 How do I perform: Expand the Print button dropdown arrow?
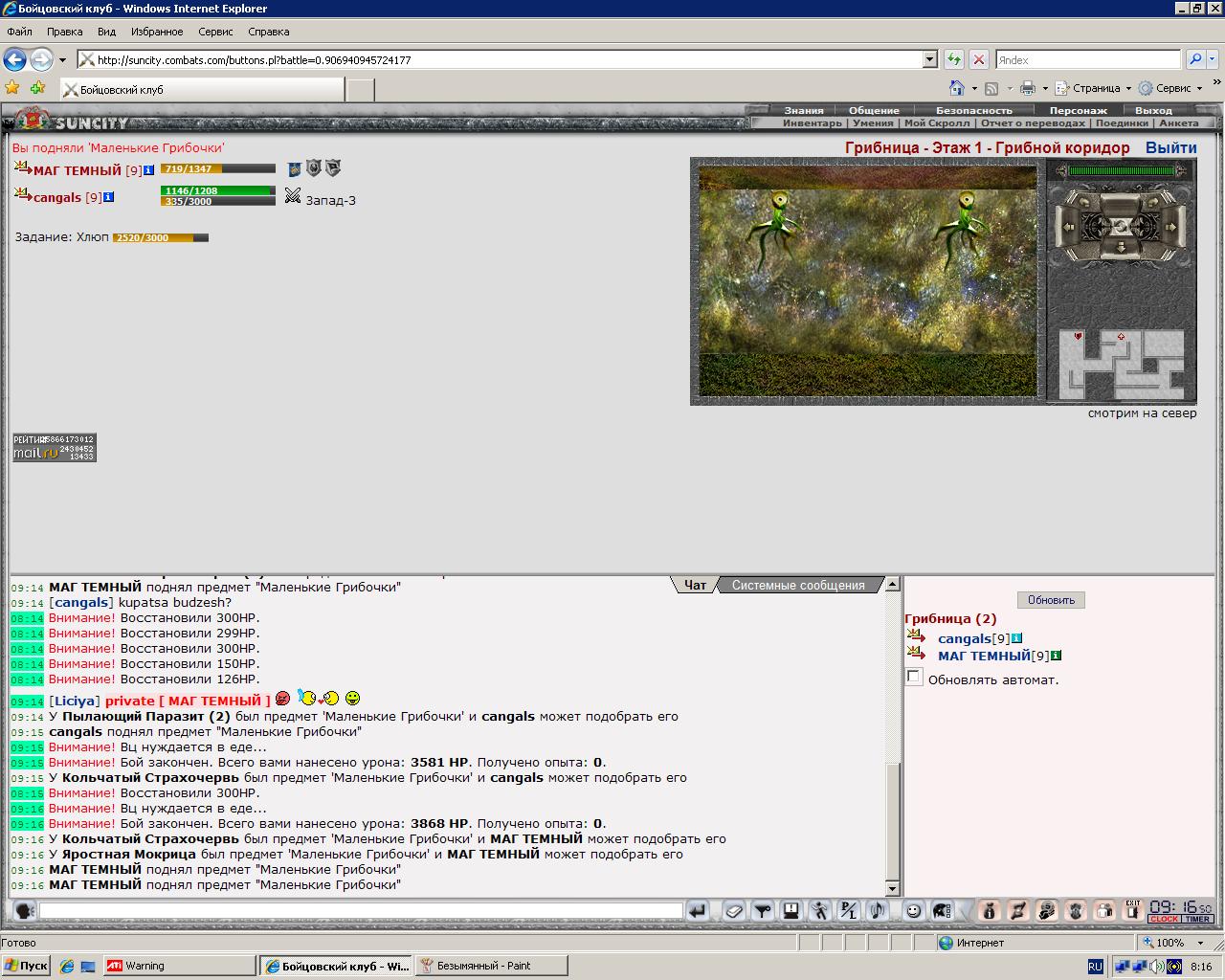[1045, 88]
